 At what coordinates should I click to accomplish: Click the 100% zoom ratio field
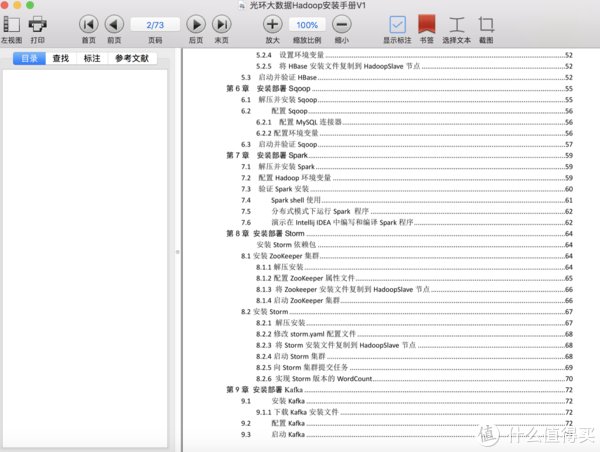point(307,25)
